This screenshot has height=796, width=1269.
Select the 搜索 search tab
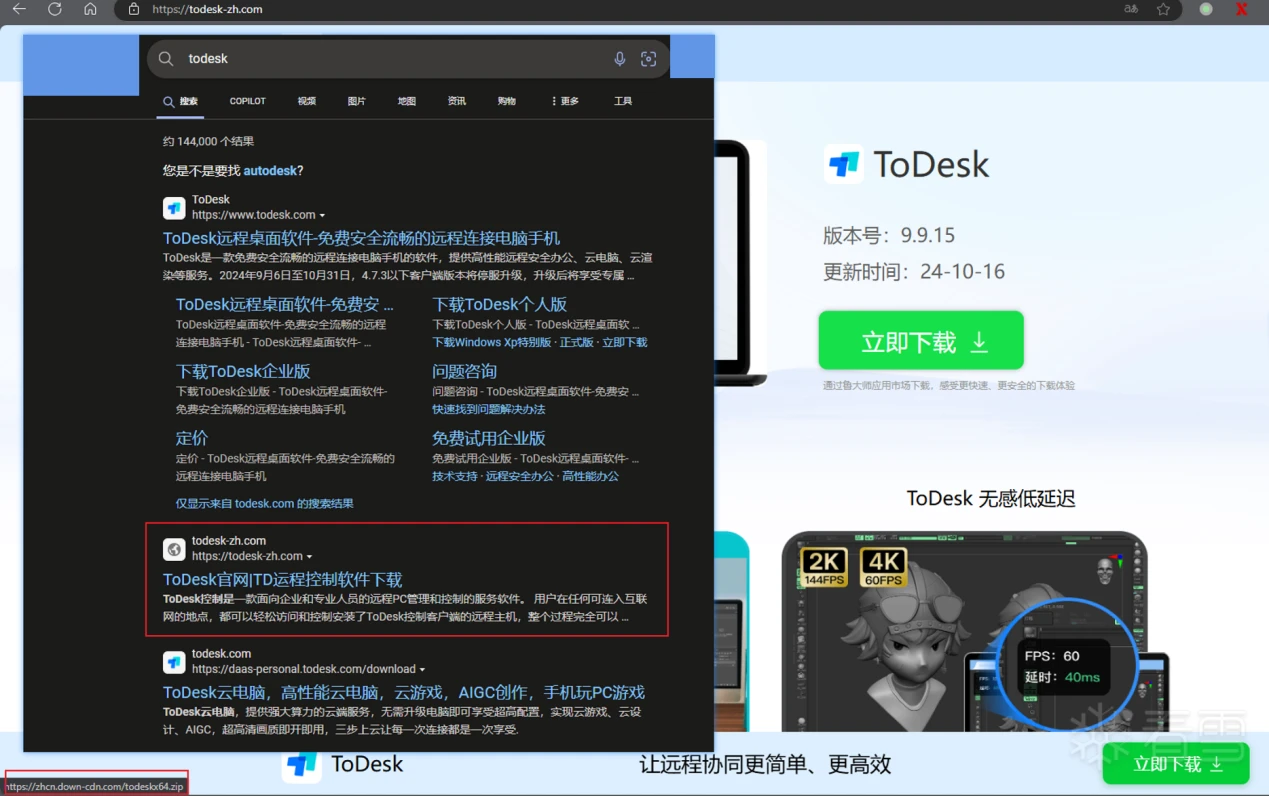[x=181, y=101]
